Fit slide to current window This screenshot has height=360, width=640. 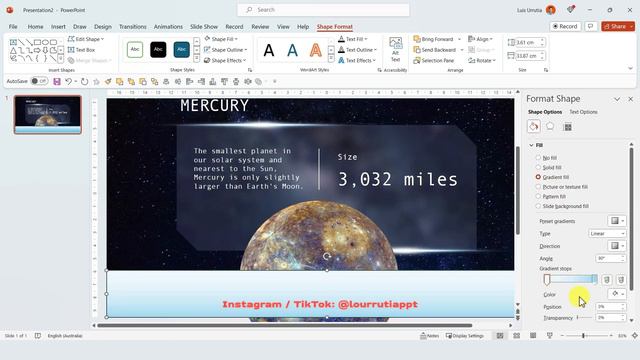click(x=635, y=336)
